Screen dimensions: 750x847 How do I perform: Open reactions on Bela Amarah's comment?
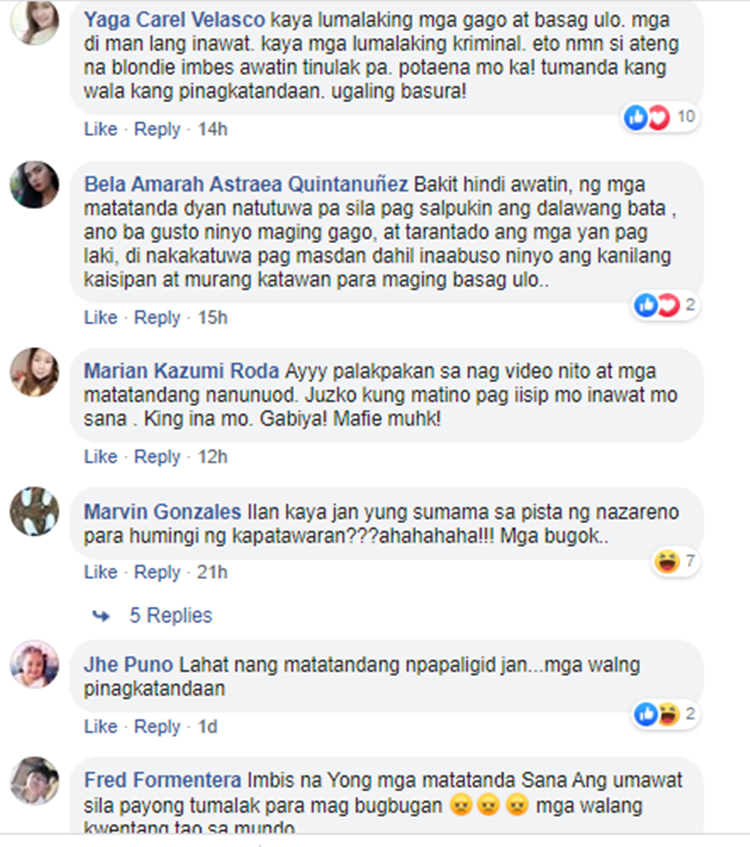pos(666,305)
